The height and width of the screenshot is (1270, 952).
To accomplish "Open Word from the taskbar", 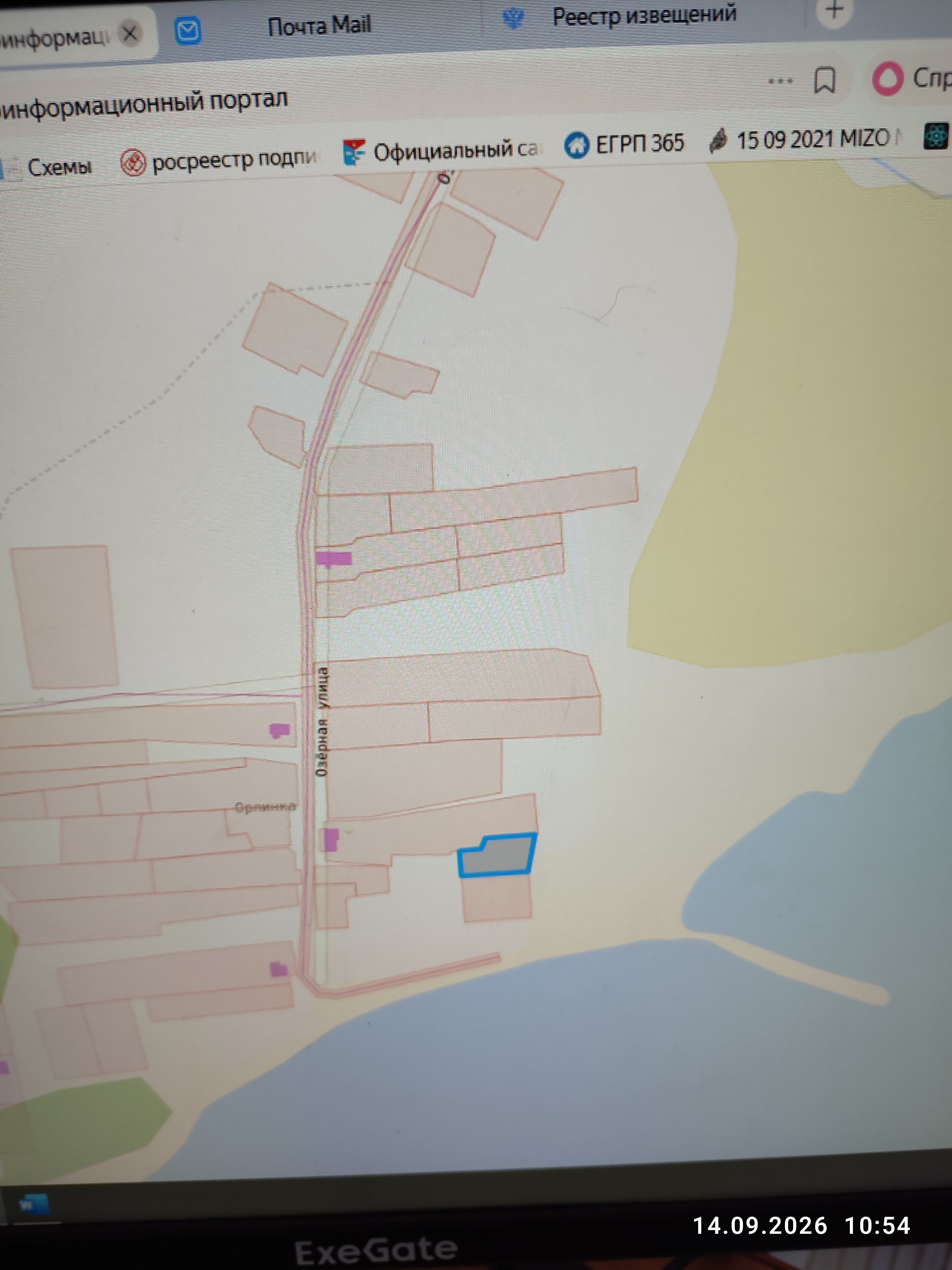I will 33,1204.
